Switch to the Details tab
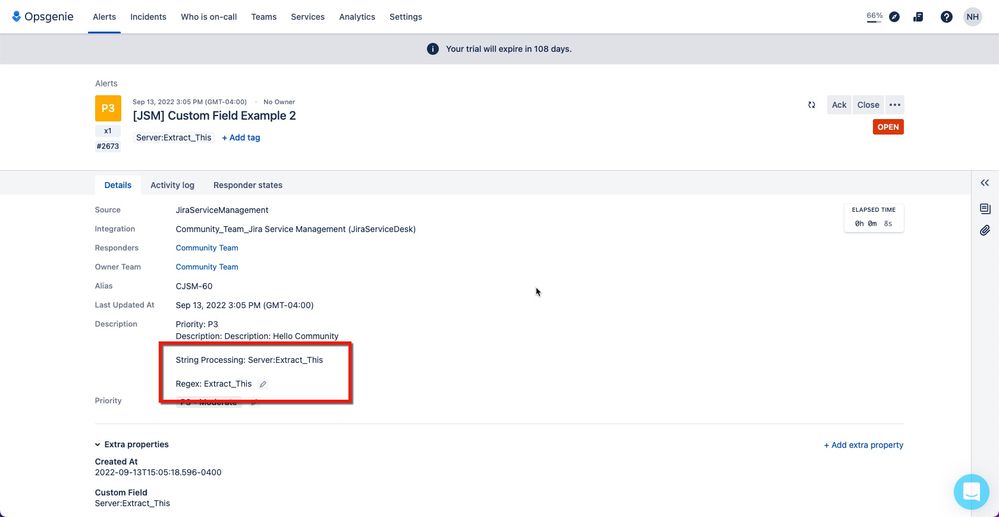 tap(118, 185)
